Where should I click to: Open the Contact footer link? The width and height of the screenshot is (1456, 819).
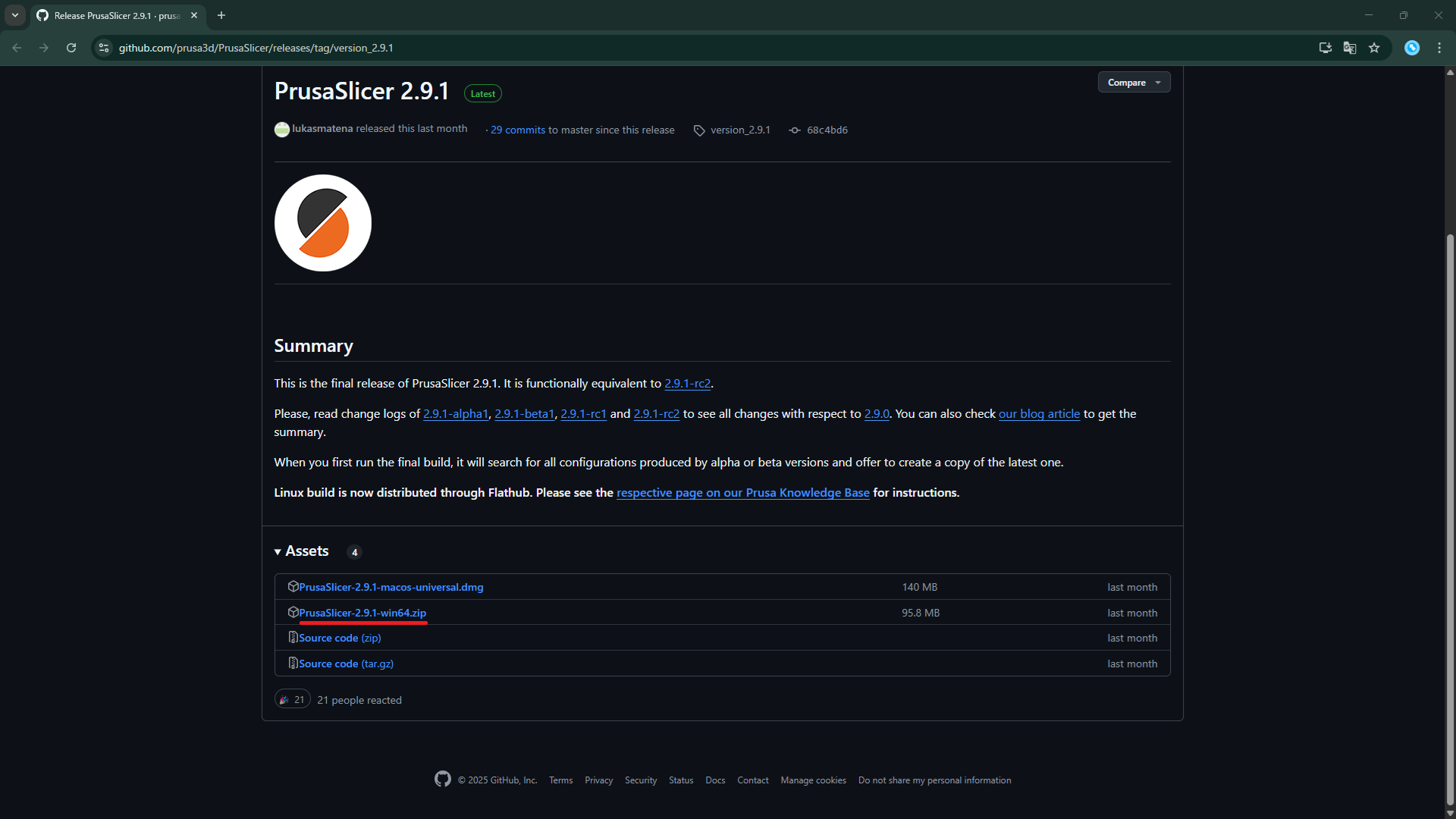coord(753,780)
